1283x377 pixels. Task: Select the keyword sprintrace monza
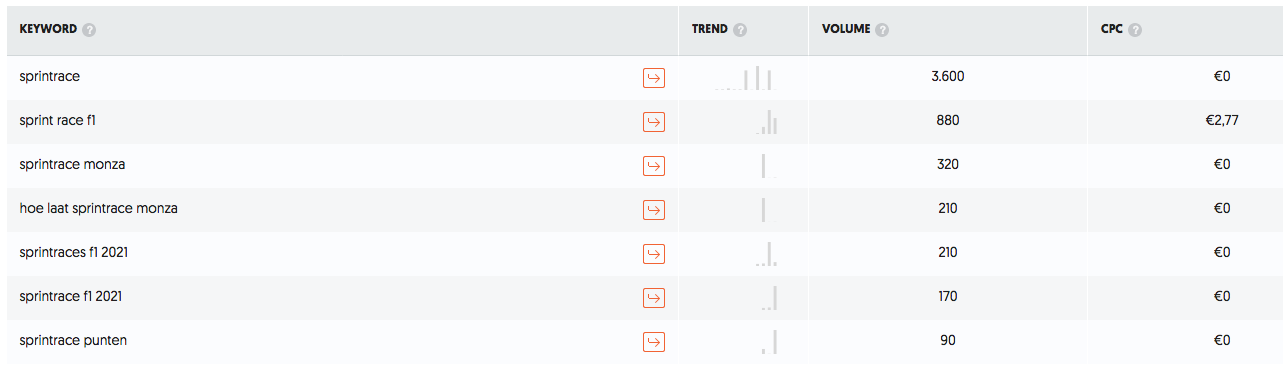[72, 164]
